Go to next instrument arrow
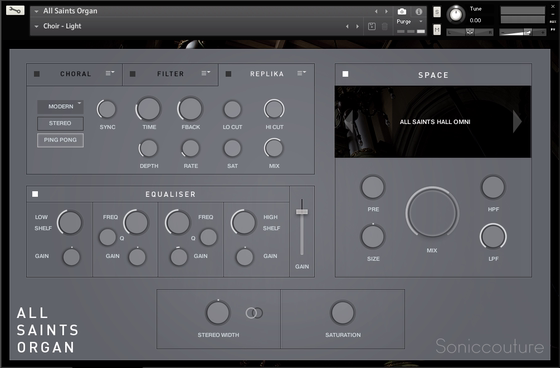The height and width of the screenshot is (368, 560). pos(386,11)
